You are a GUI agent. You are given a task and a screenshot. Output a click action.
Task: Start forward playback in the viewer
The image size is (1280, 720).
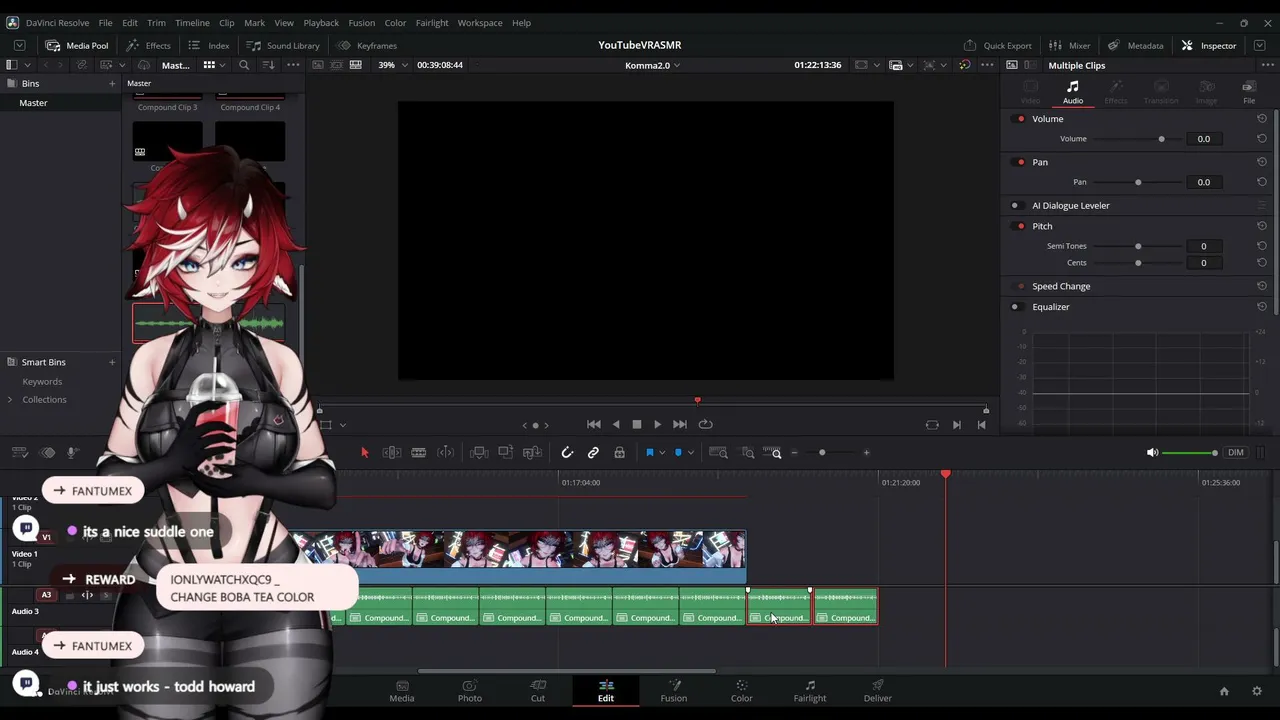pyautogui.click(x=657, y=425)
